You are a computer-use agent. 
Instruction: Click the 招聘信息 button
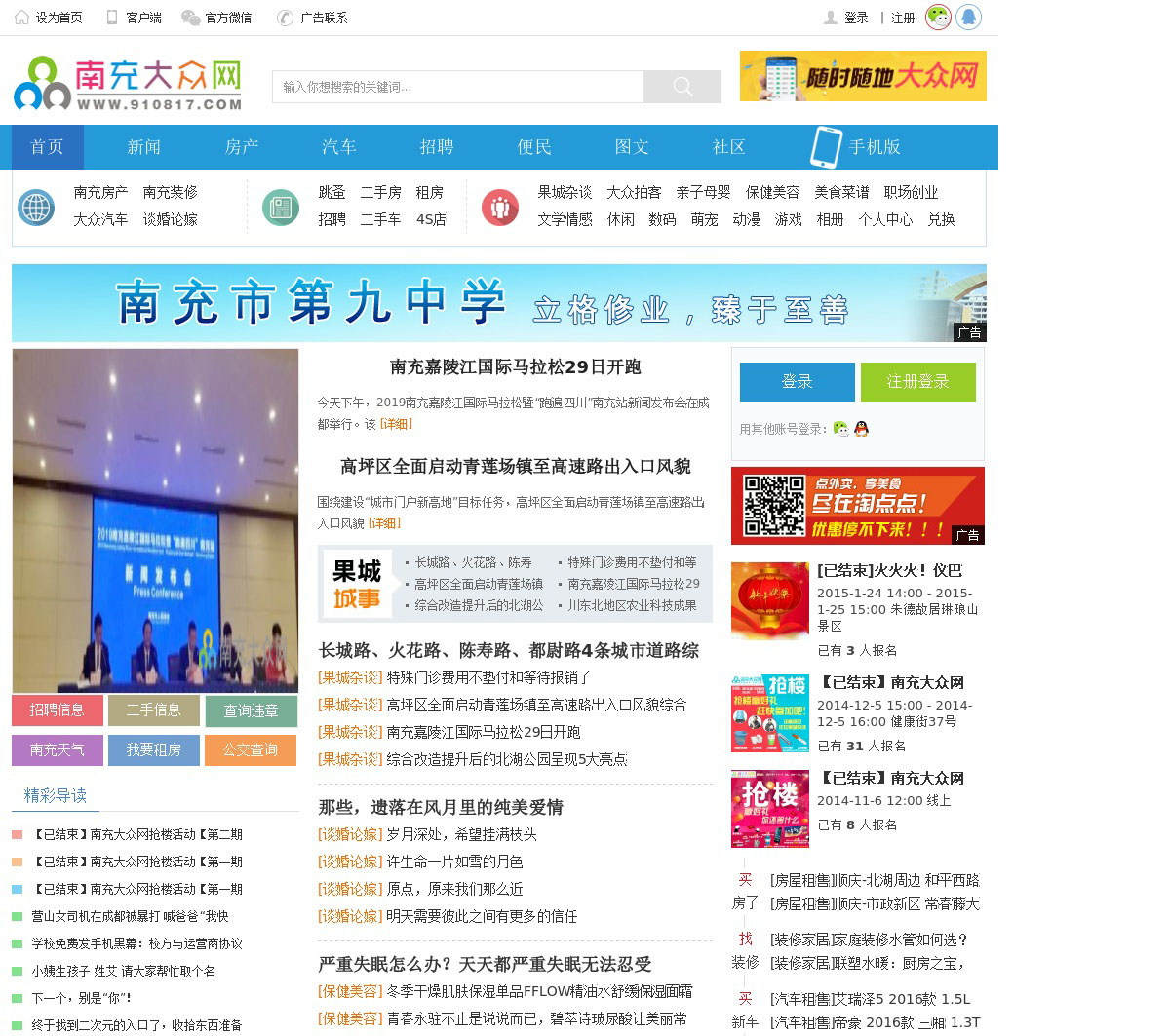[58, 710]
